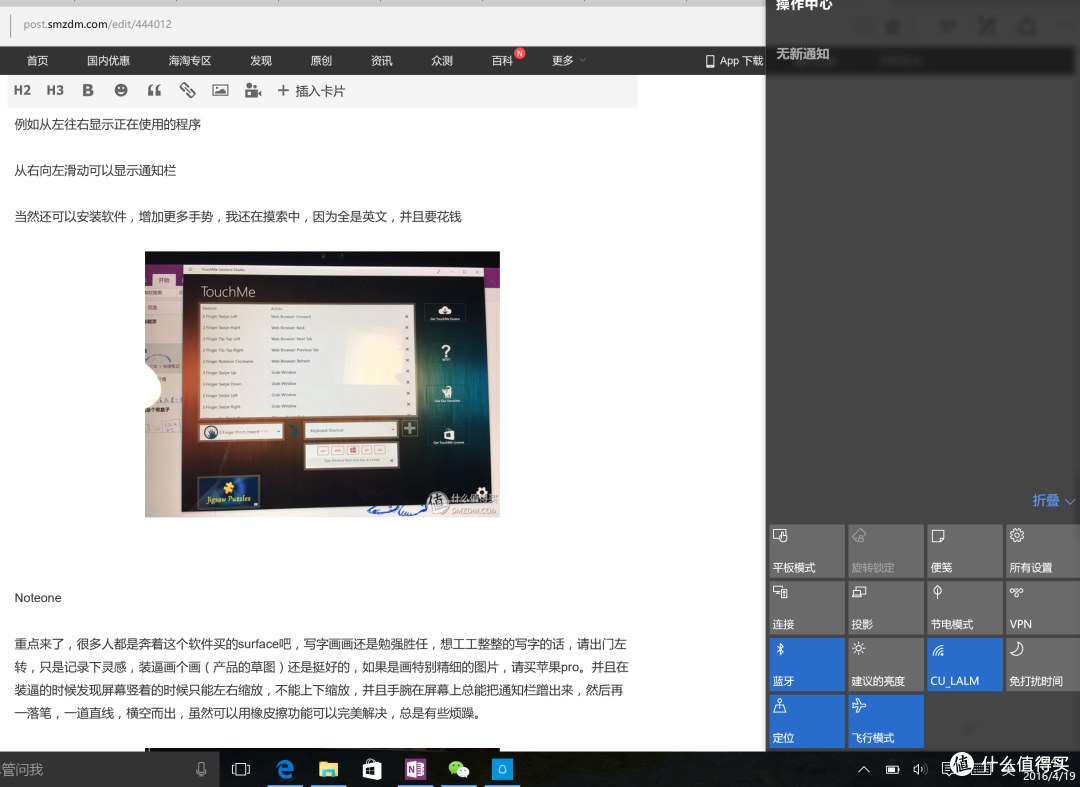The height and width of the screenshot is (787, 1080).
Task: Insert a video with camera icon
Action: click(x=253, y=90)
